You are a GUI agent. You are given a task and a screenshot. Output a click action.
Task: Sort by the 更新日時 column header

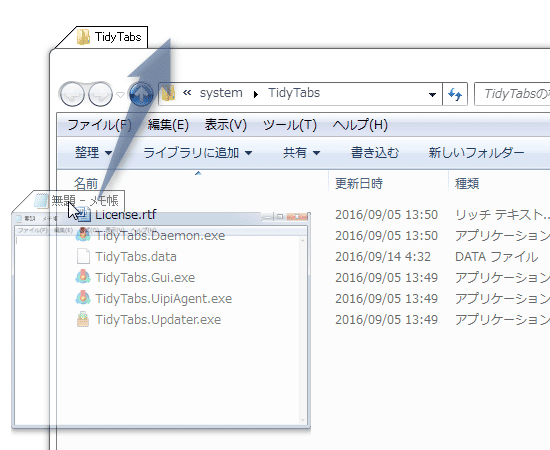(x=358, y=183)
